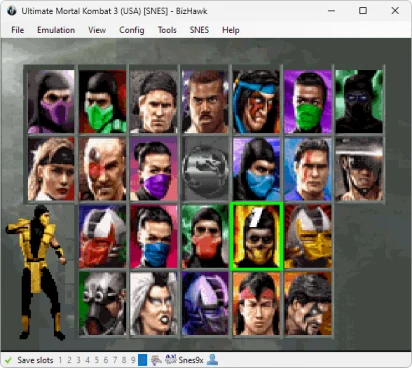Image resolution: width=412 pixels, height=368 pixels.
Task: Select the shadowy black ninja on green portrait
Action: [x=359, y=101]
